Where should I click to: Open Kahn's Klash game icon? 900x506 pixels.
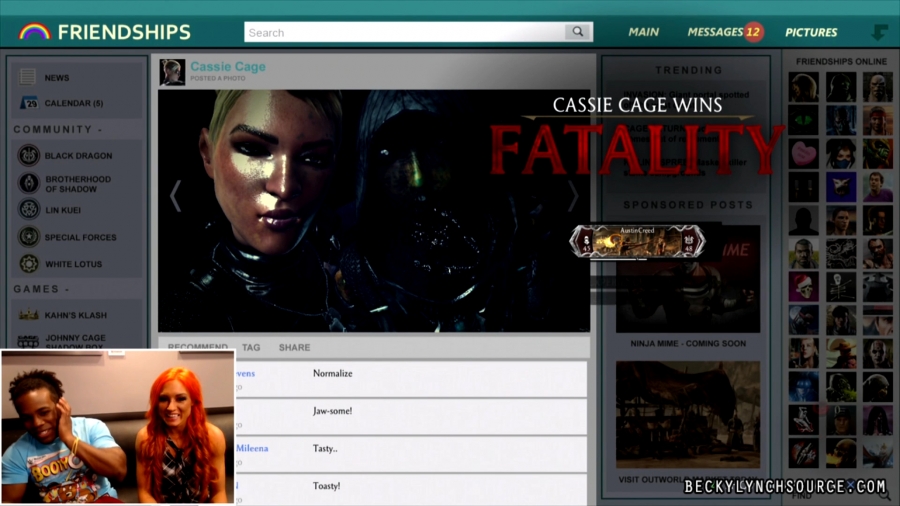coord(29,315)
